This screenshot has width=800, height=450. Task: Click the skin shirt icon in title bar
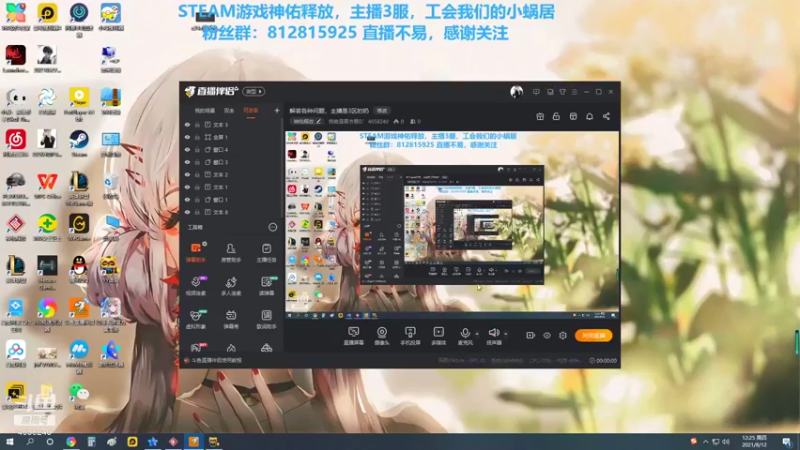click(562, 92)
